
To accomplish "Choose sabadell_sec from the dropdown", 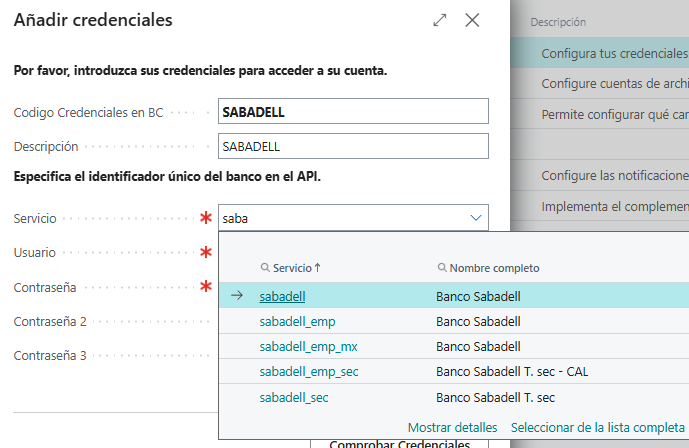I will click(x=294, y=398).
